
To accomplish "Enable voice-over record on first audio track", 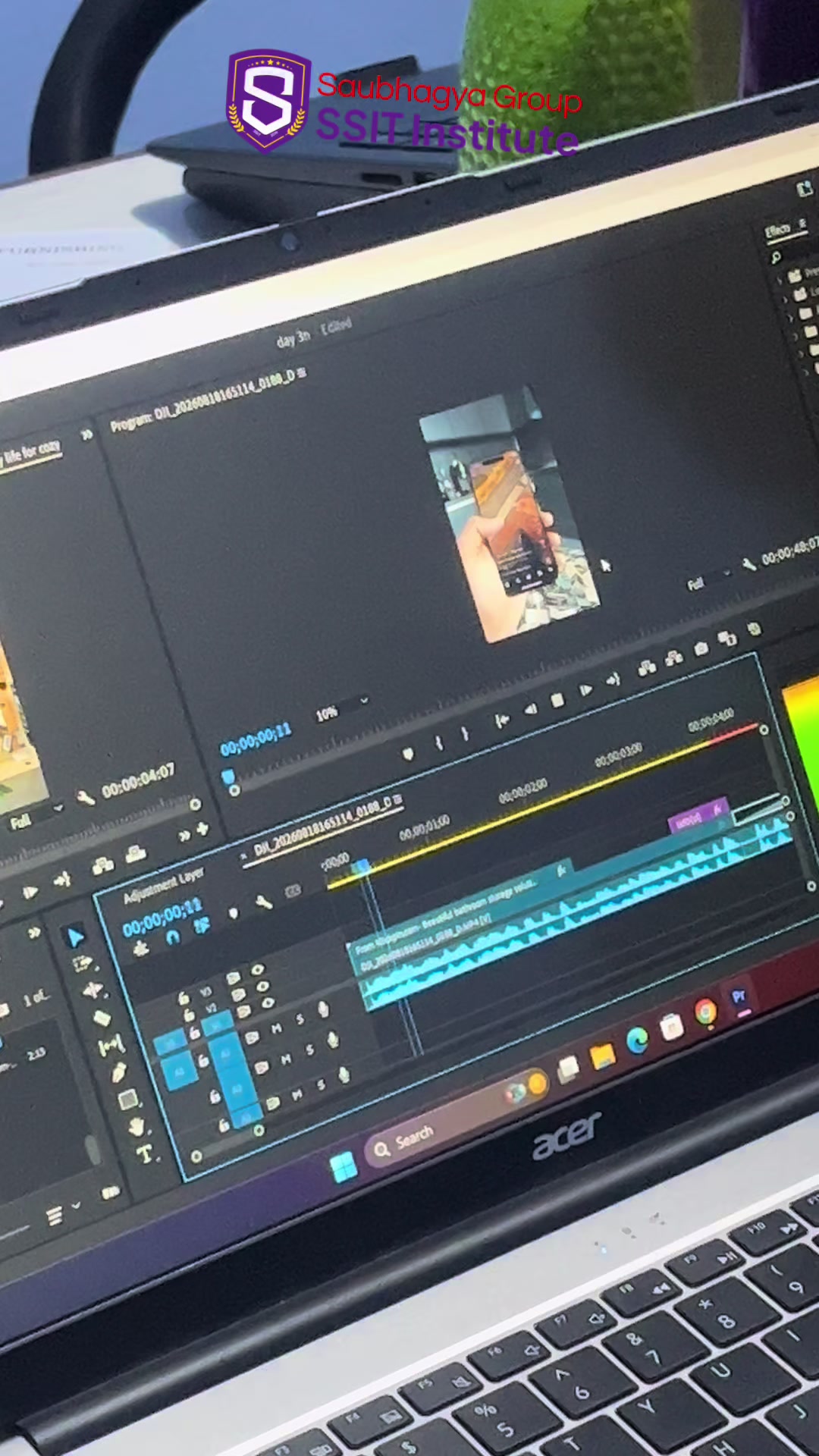I will pyautogui.click(x=324, y=1009).
